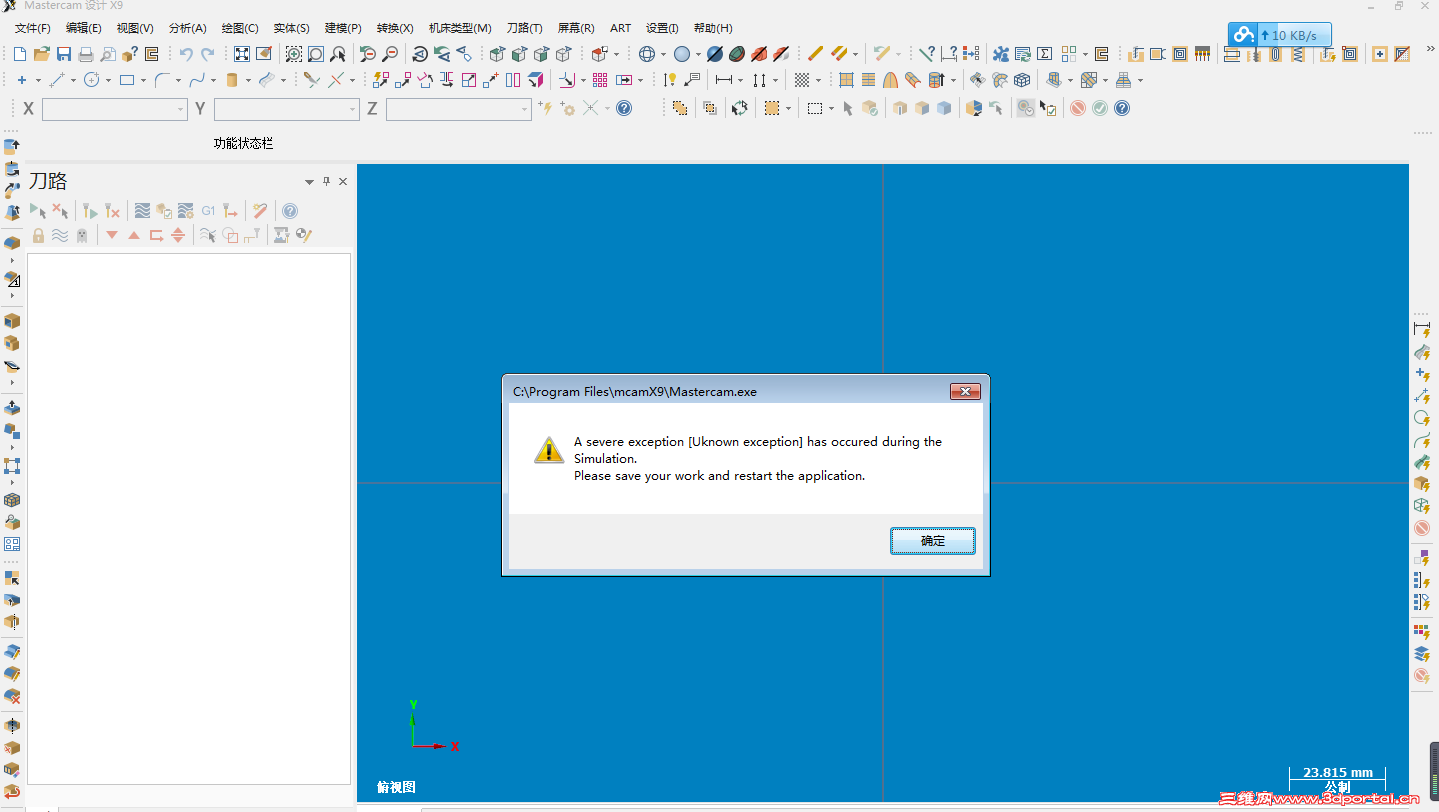This screenshot has height=812, width=1439.
Task: Click the rectangle drawing tool icon
Action: 127,80
